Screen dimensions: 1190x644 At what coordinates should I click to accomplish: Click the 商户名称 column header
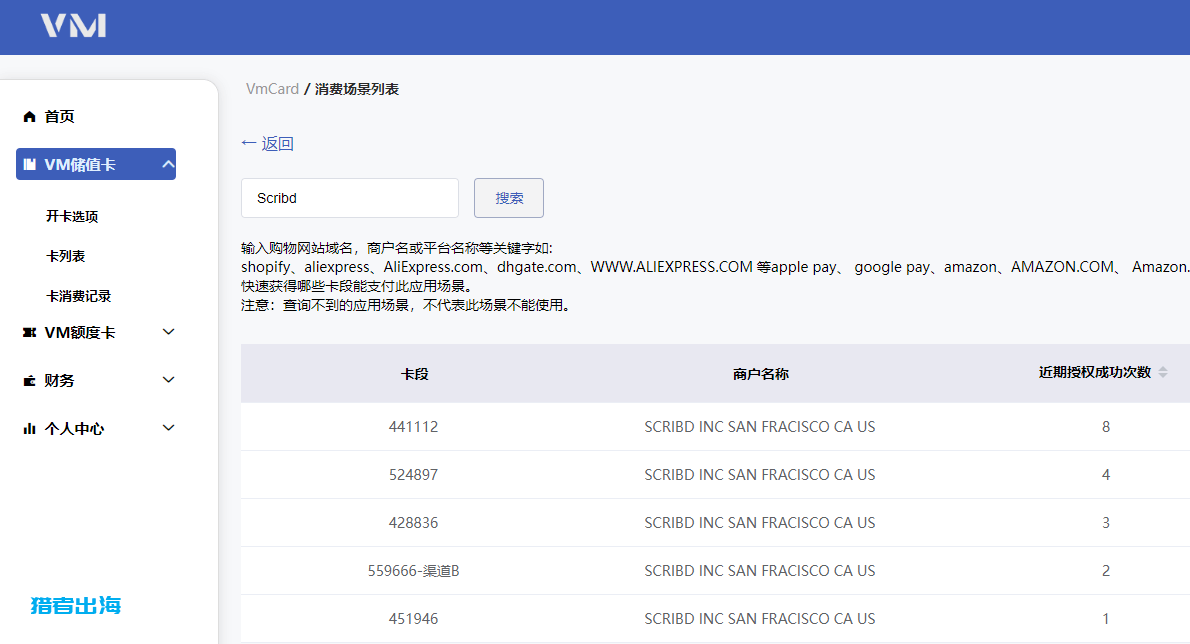(760, 374)
